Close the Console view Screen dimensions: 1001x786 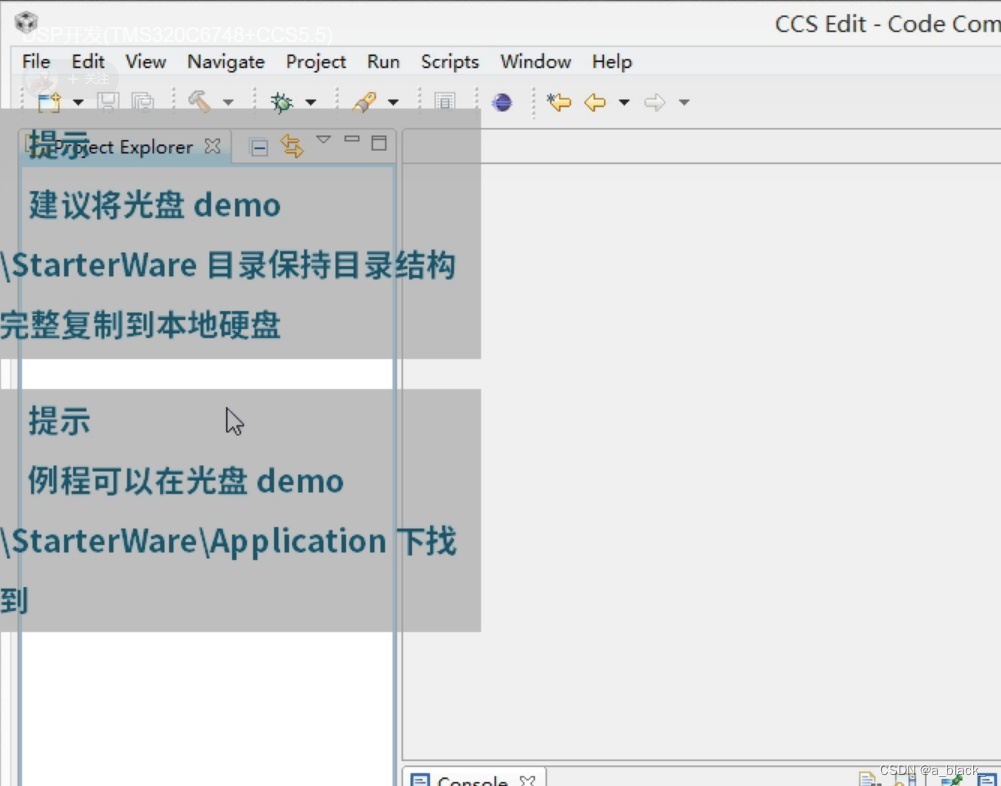point(527,780)
